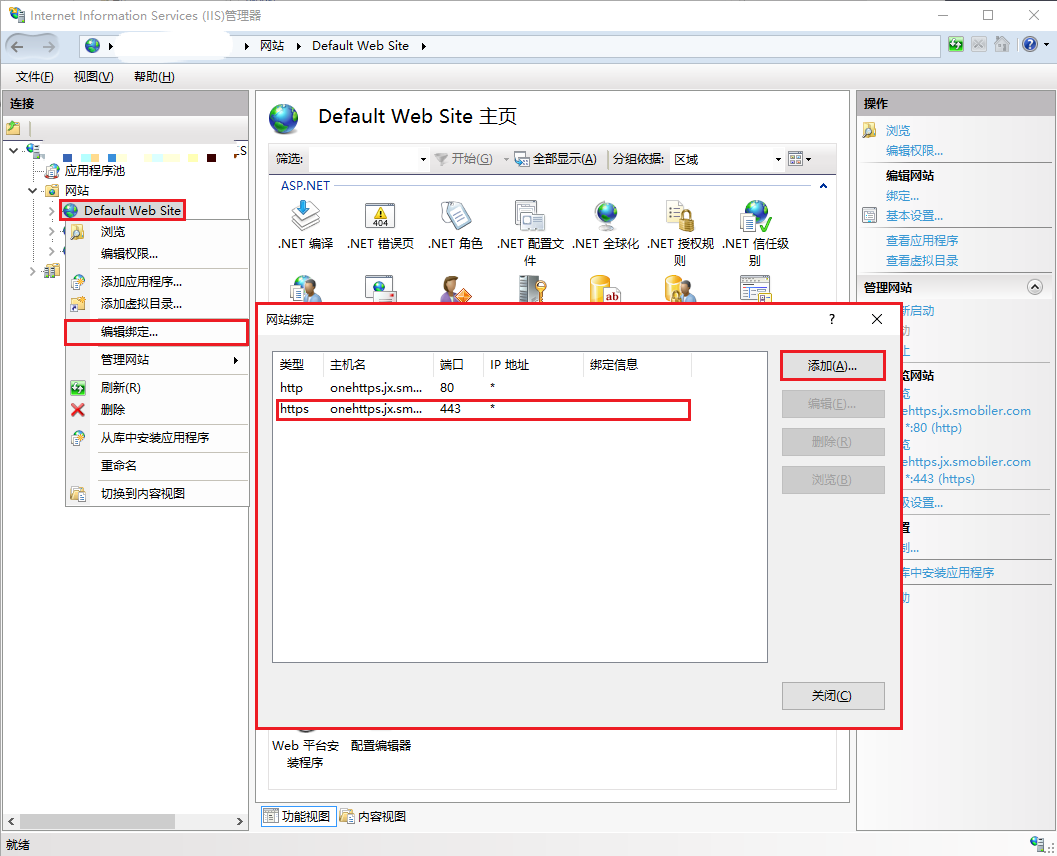Switch to 功能视图 tab
Screen dimensions: 1057x856
point(299,816)
